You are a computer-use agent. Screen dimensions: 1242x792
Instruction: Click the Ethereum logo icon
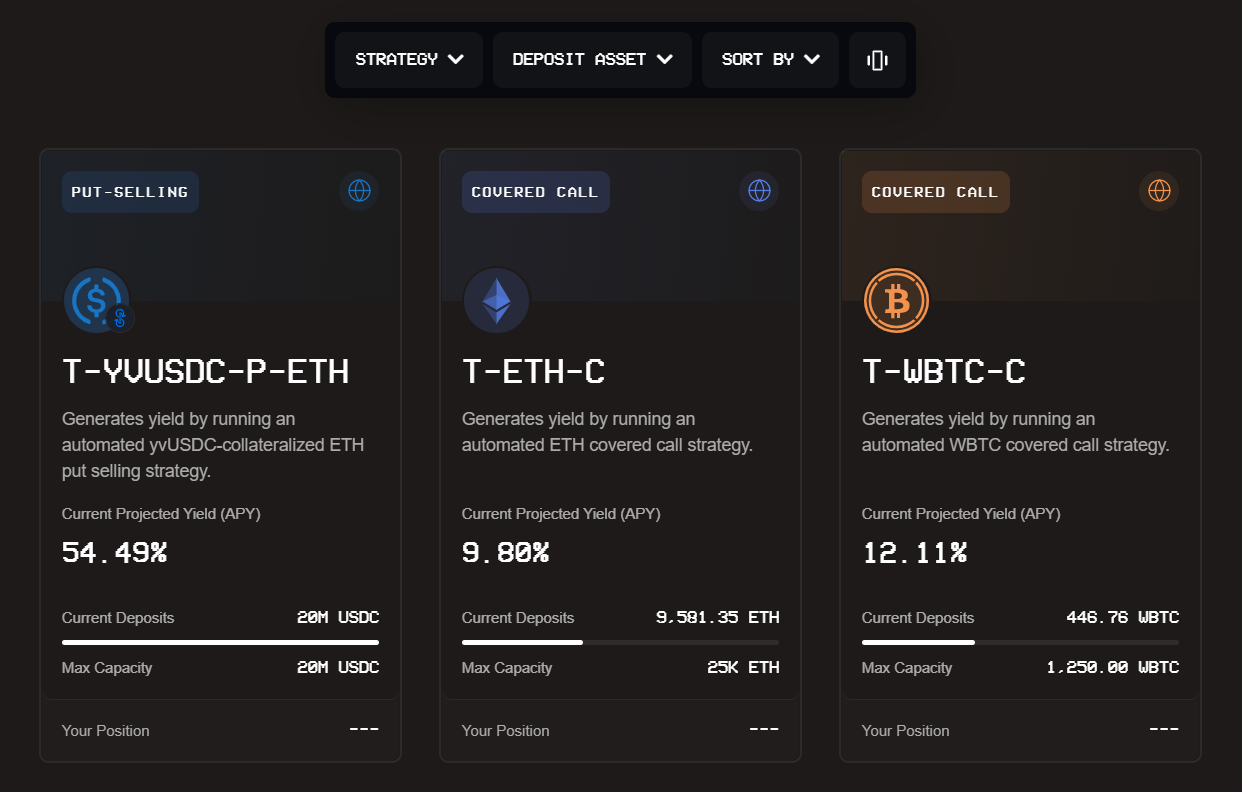coord(496,300)
